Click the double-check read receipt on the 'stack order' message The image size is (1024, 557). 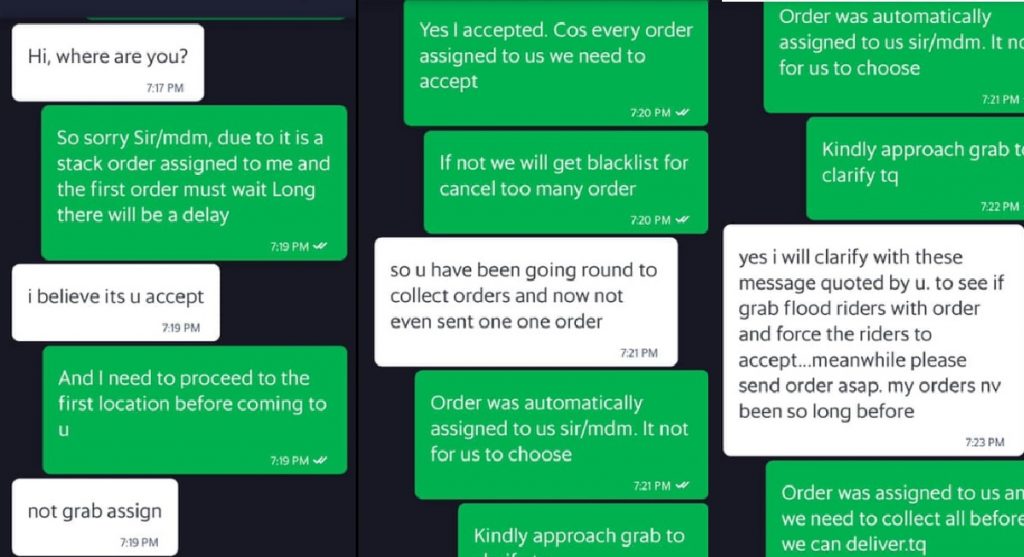(x=320, y=246)
